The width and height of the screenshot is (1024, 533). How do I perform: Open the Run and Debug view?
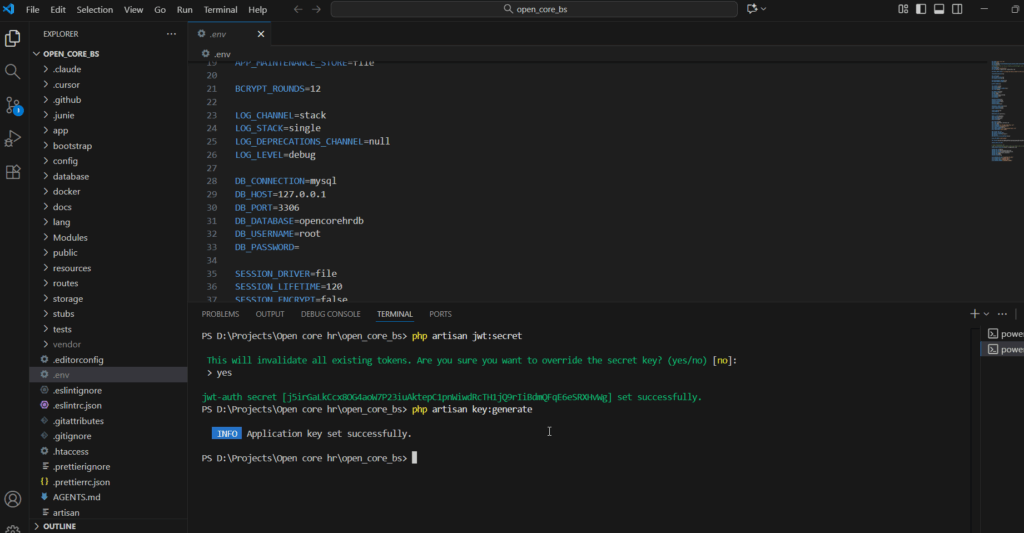[13, 138]
